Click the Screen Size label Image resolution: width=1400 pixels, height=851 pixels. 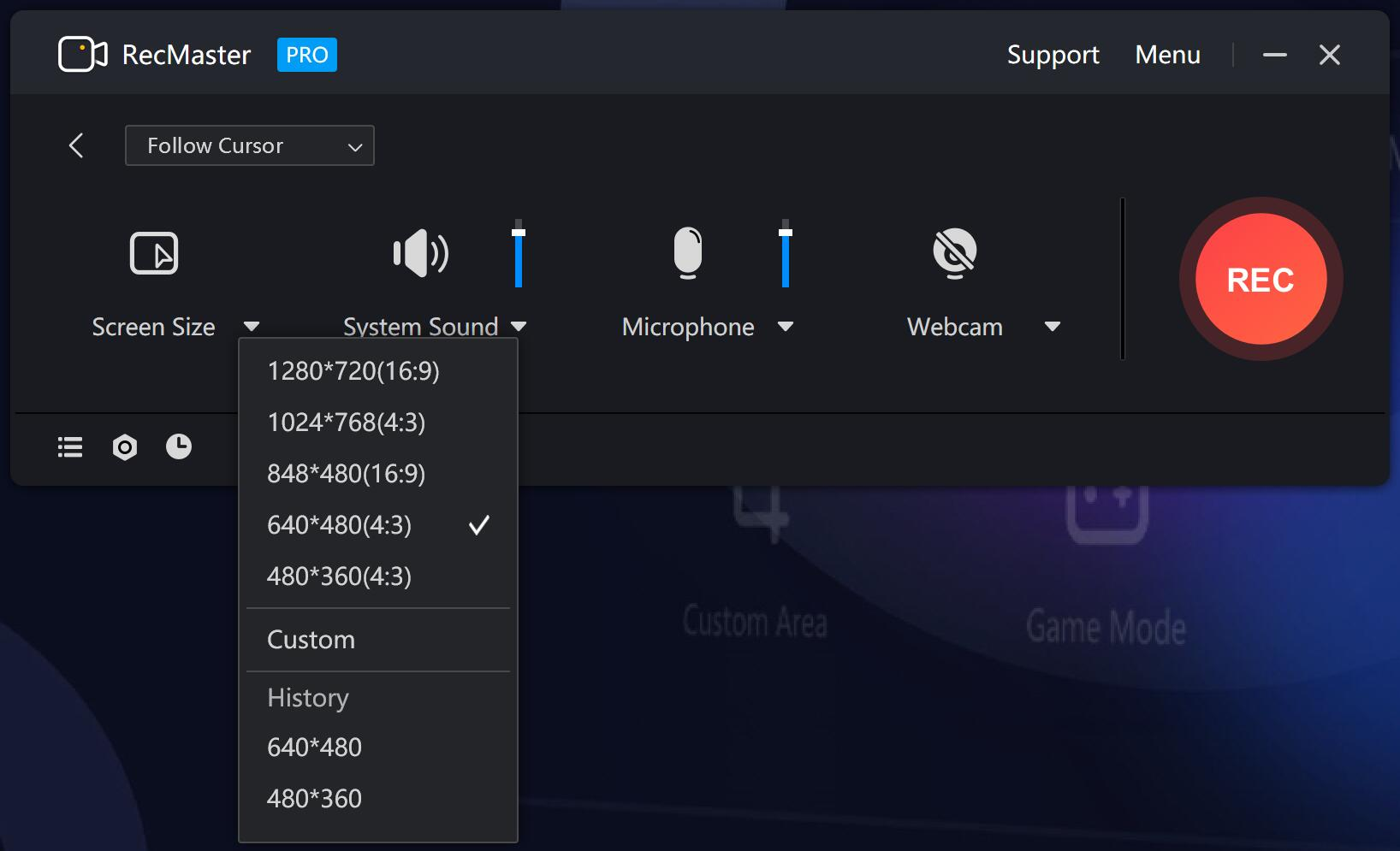(153, 327)
